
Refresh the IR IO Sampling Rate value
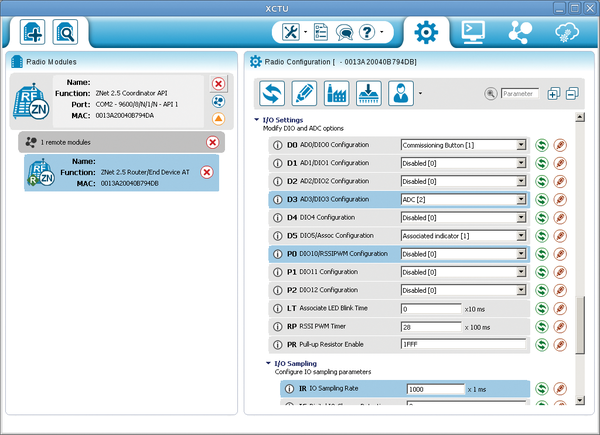[x=542, y=389]
